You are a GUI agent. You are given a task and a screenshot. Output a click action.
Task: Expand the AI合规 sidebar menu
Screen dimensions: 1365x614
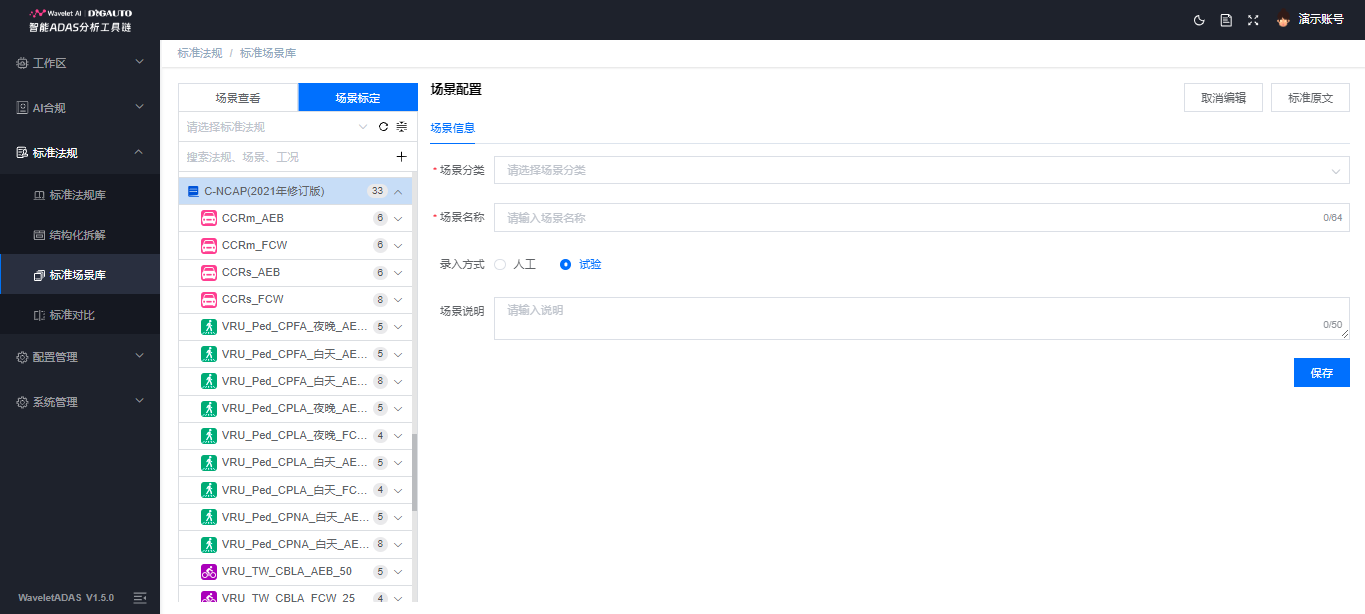pyautogui.click(x=139, y=107)
